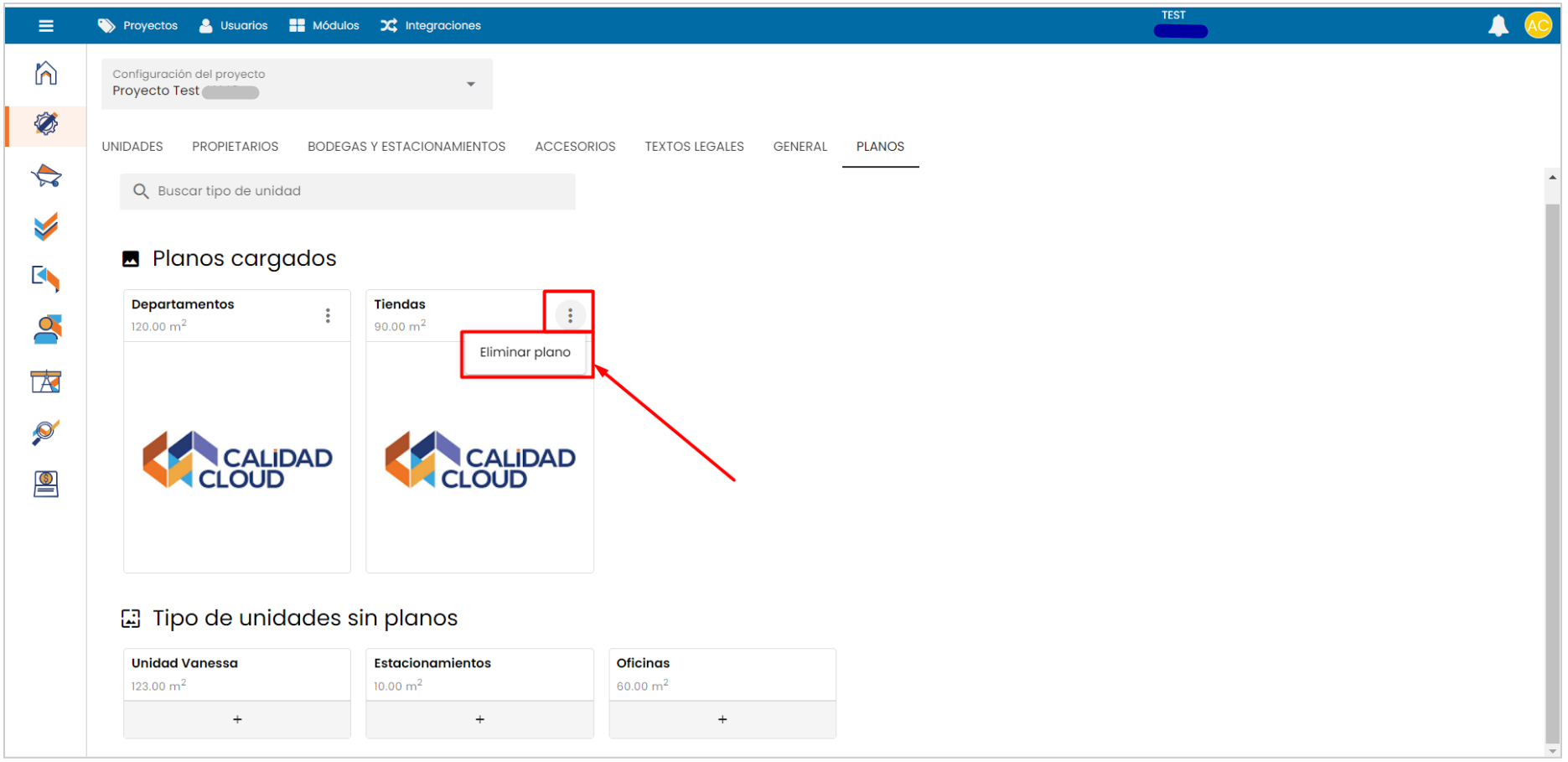
Task: Switch to the ACCESORIOS tab
Action: tap(575, 147)
